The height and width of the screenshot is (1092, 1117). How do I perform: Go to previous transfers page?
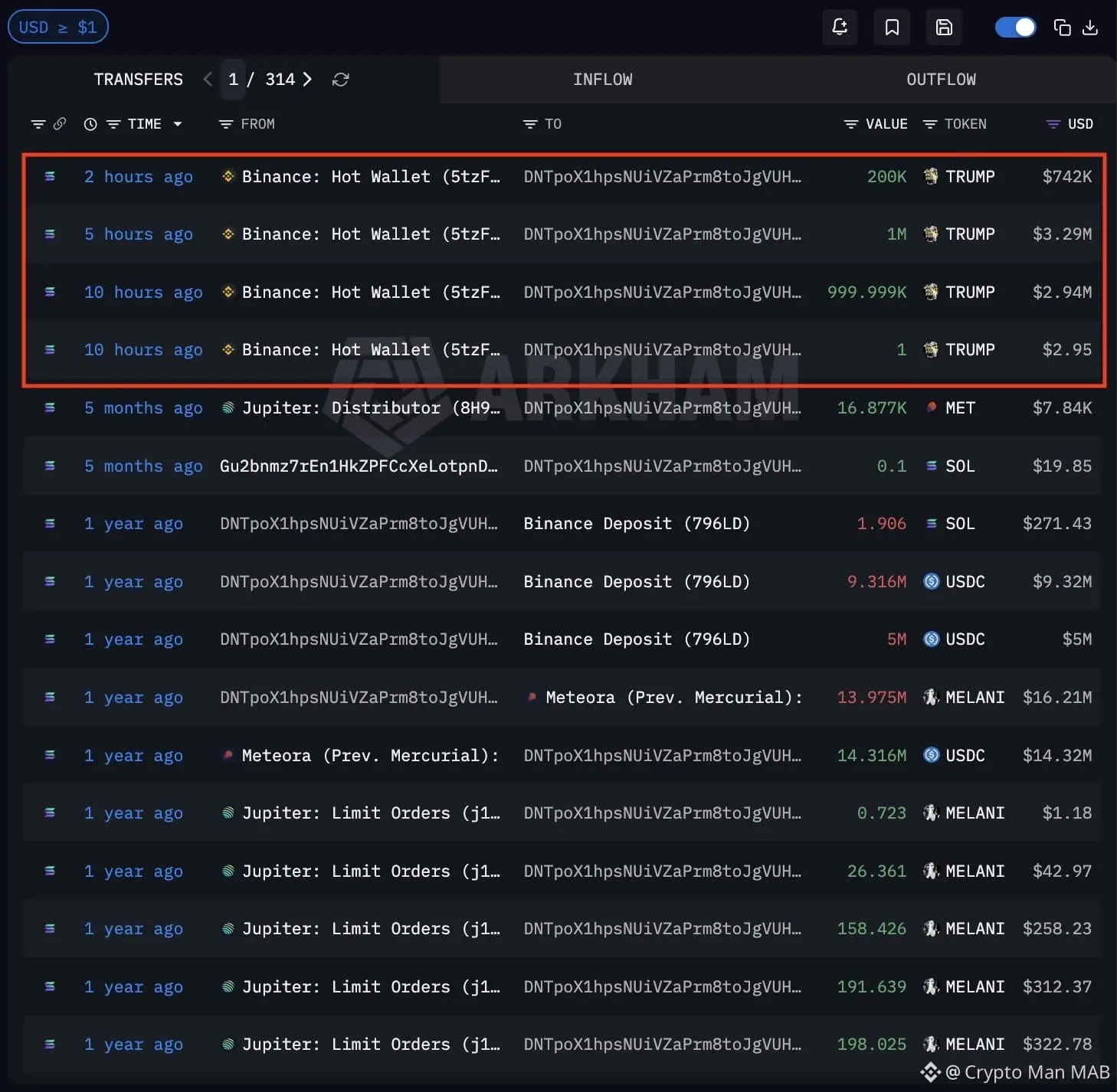click(x=208, y=80)
